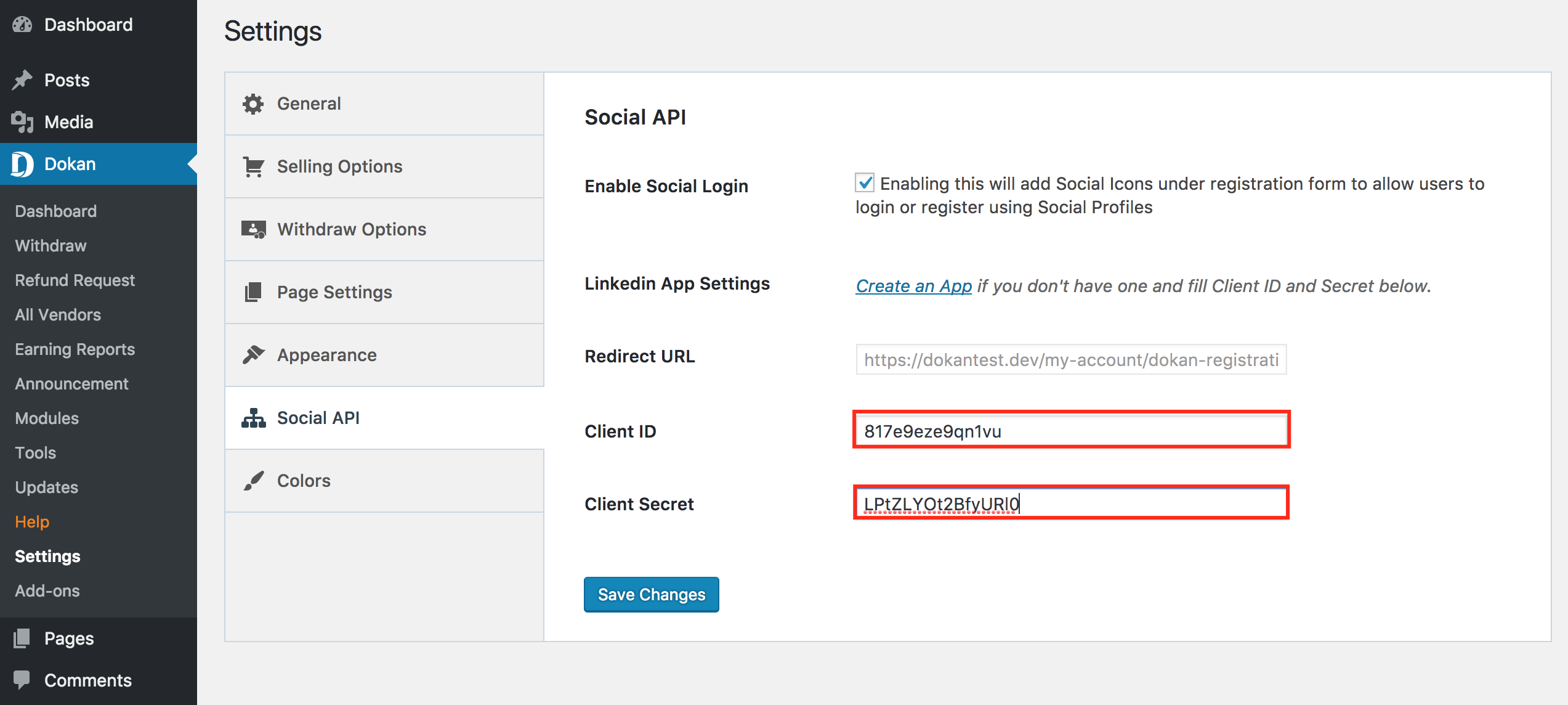
Task: Go to the Appearance tab
Action: pyautogui.click(x=384, y=355)
